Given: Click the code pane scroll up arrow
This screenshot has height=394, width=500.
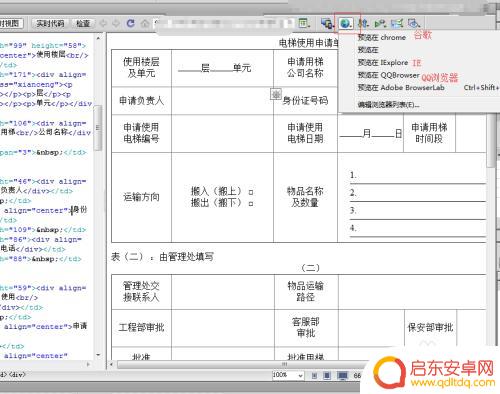Looking at the screenshot, I should tap(98, 39).
